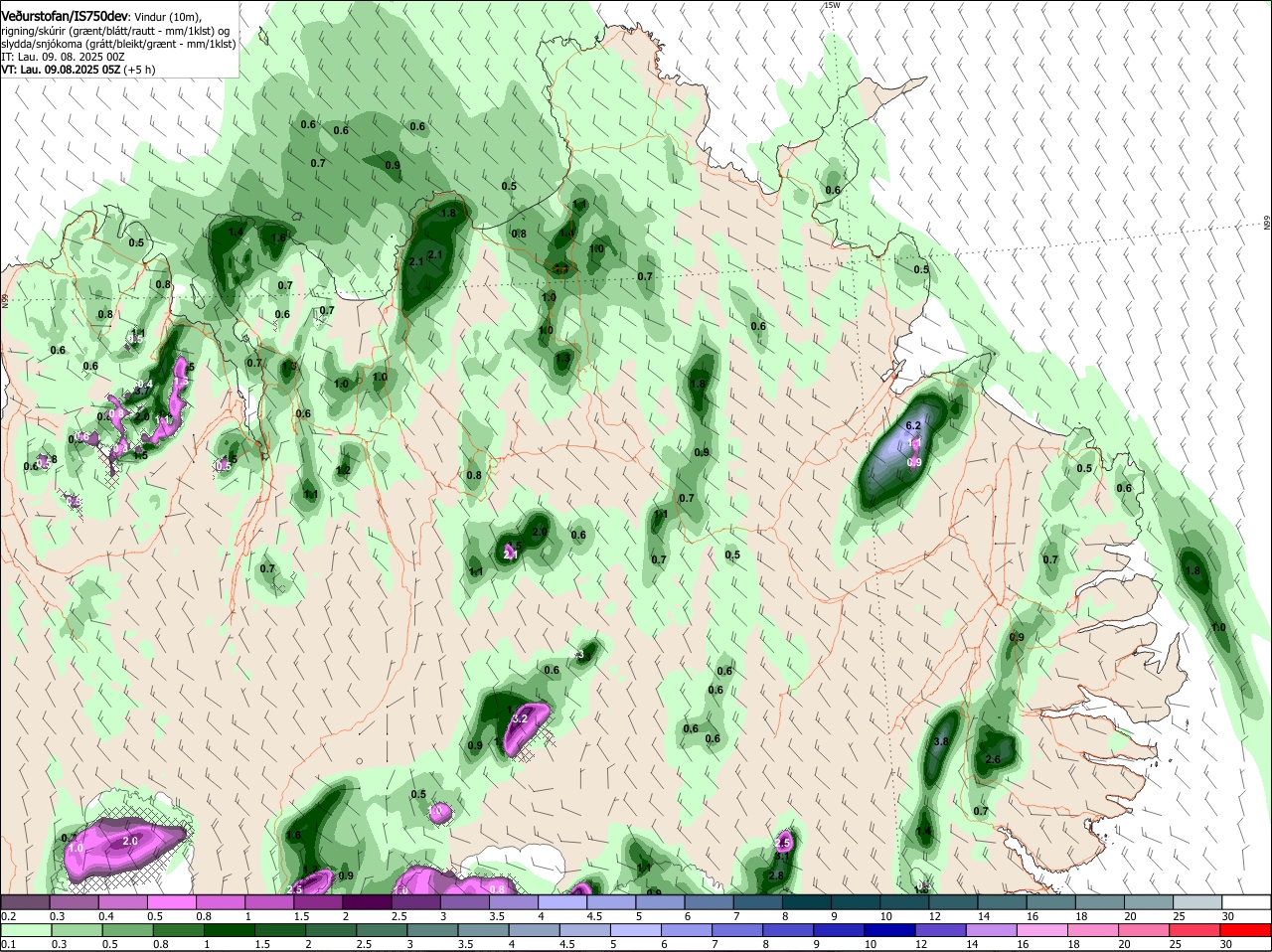
Task: Click the 2.8 precipitation value near bottom
Action: (777, 875)
